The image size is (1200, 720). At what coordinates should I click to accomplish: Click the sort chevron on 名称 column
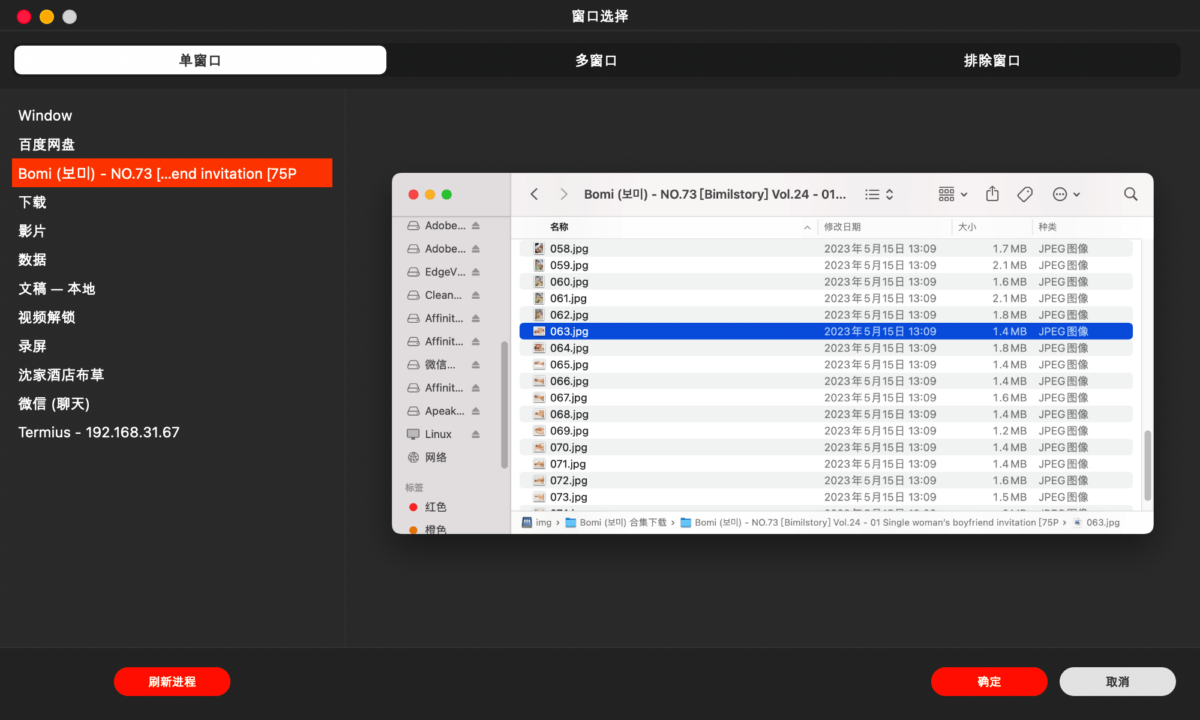click(808, 227)
